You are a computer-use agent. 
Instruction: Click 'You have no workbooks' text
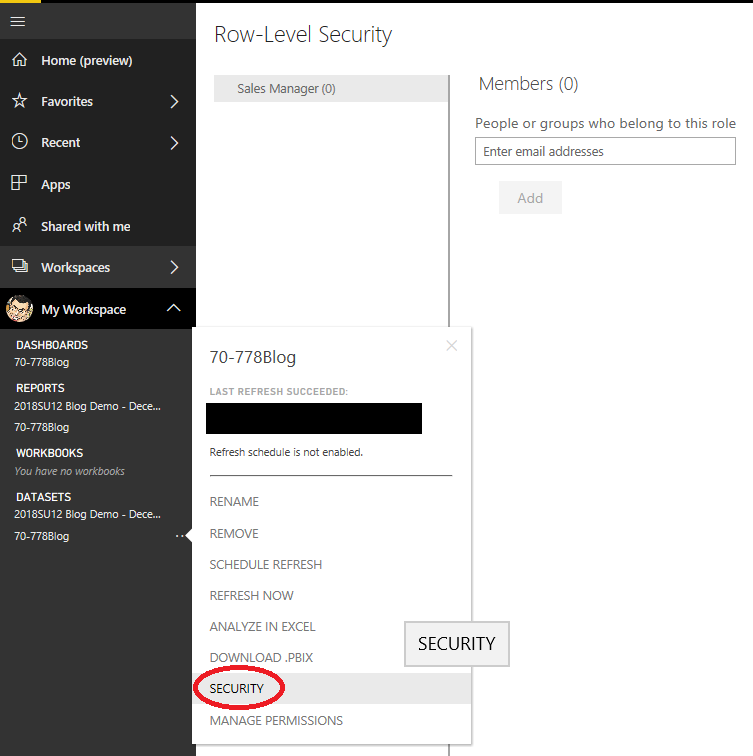pyautogui.click(x=70, y=472)
